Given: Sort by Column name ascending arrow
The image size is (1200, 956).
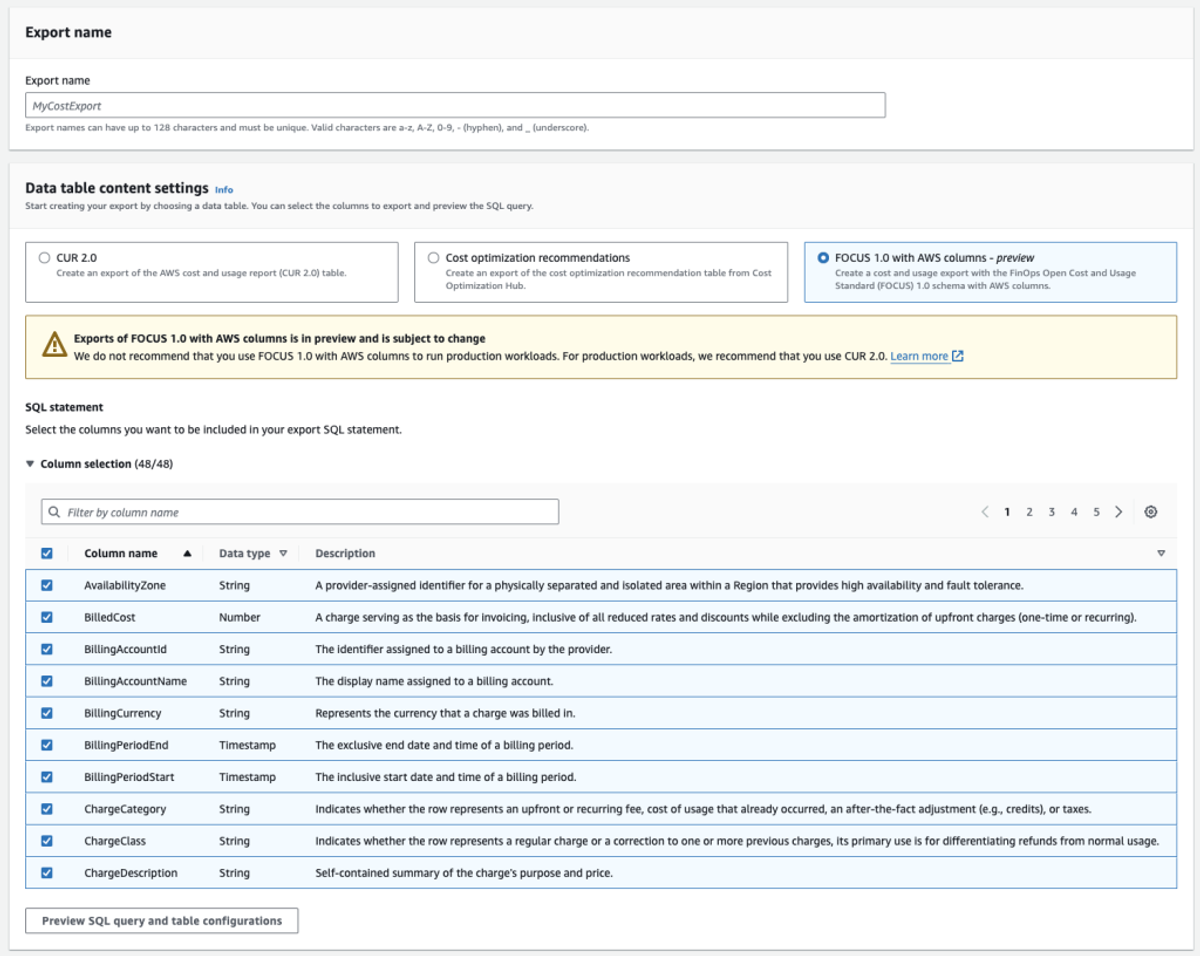Looking at the screenshot, I should (187, 553).
